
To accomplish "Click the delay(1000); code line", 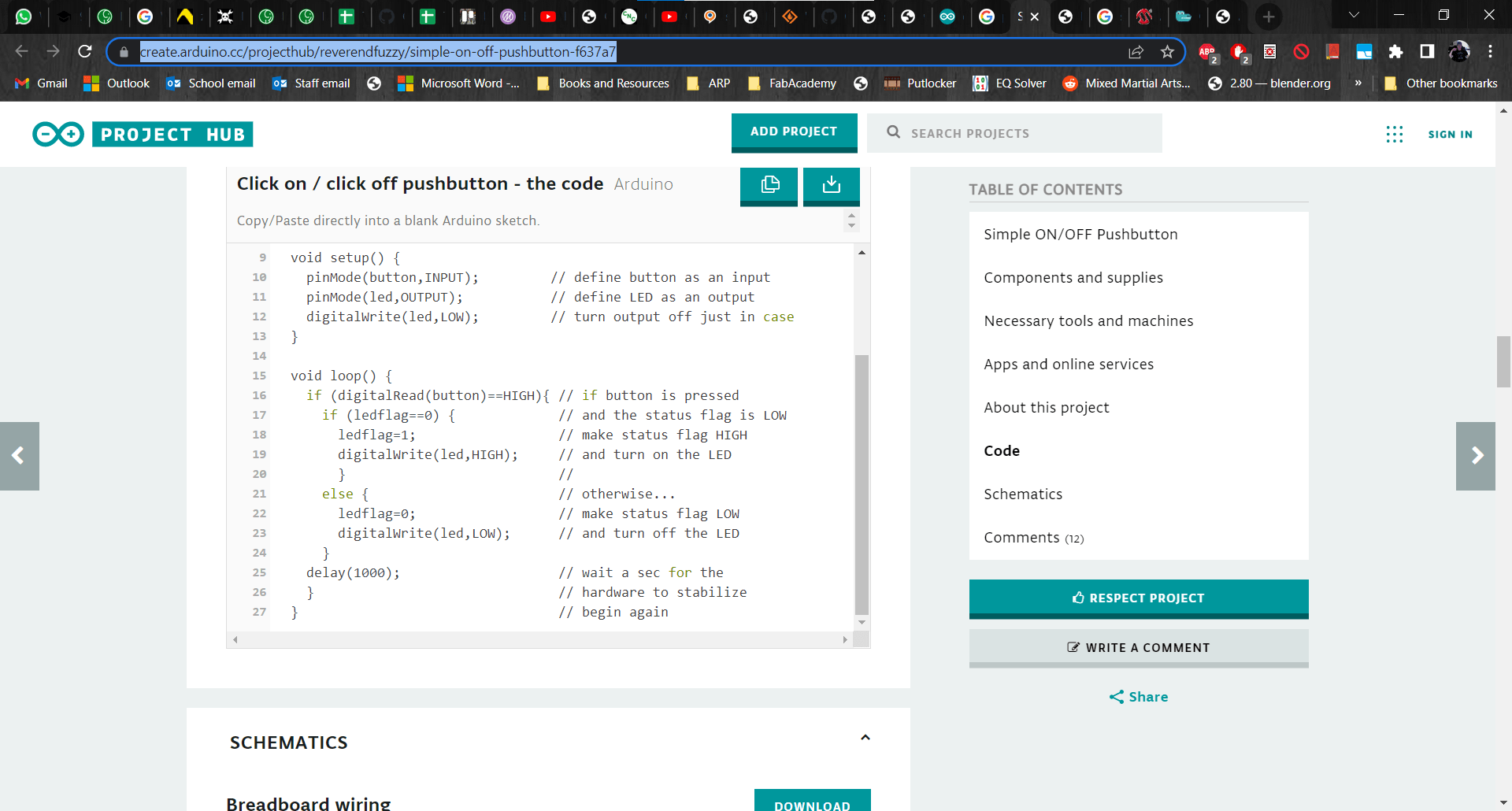I will pos(353,573).
